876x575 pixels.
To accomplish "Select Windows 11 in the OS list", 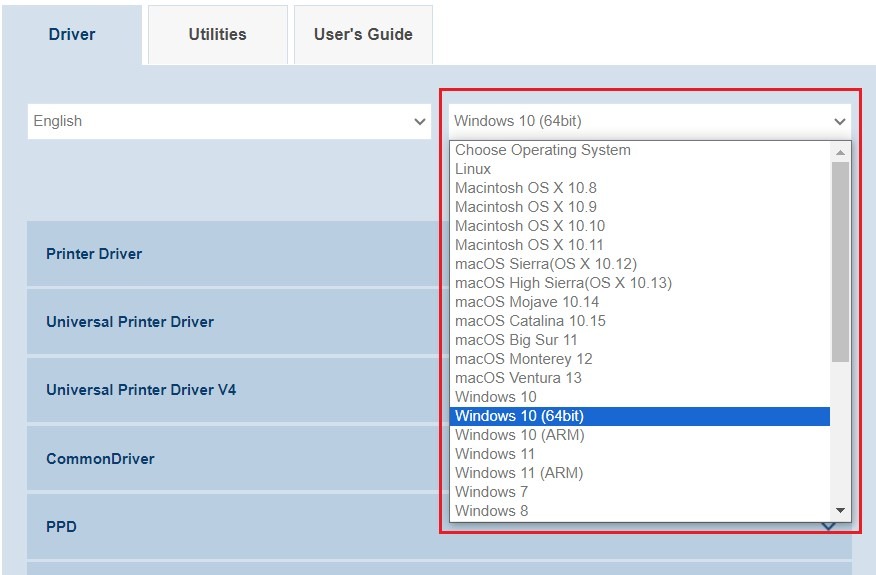I will (x=494, y=454).
